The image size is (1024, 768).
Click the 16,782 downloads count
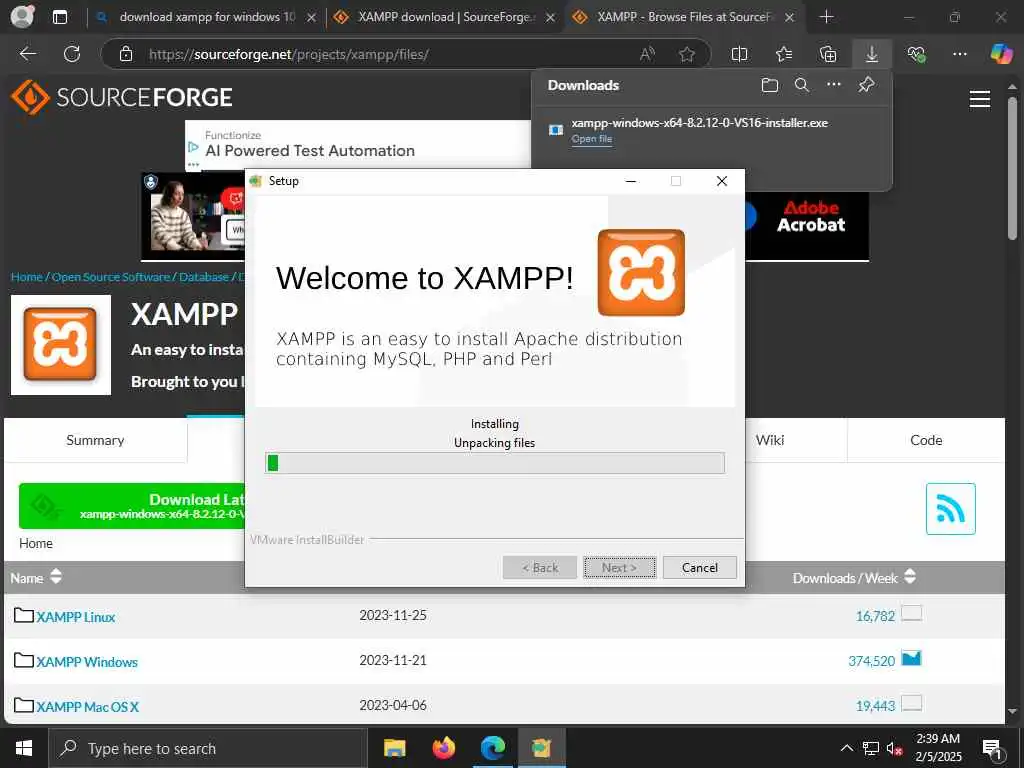tap(875, 616)
